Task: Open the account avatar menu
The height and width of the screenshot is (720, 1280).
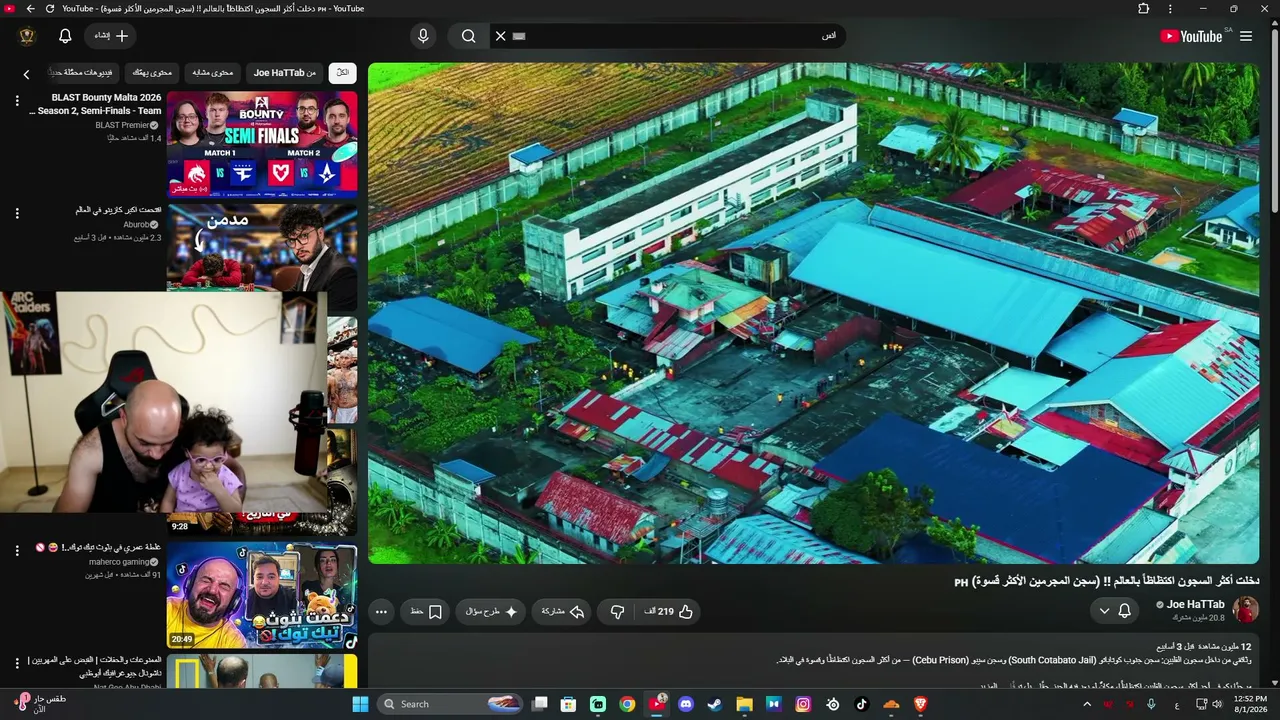Action: click(x=27, y=36)
